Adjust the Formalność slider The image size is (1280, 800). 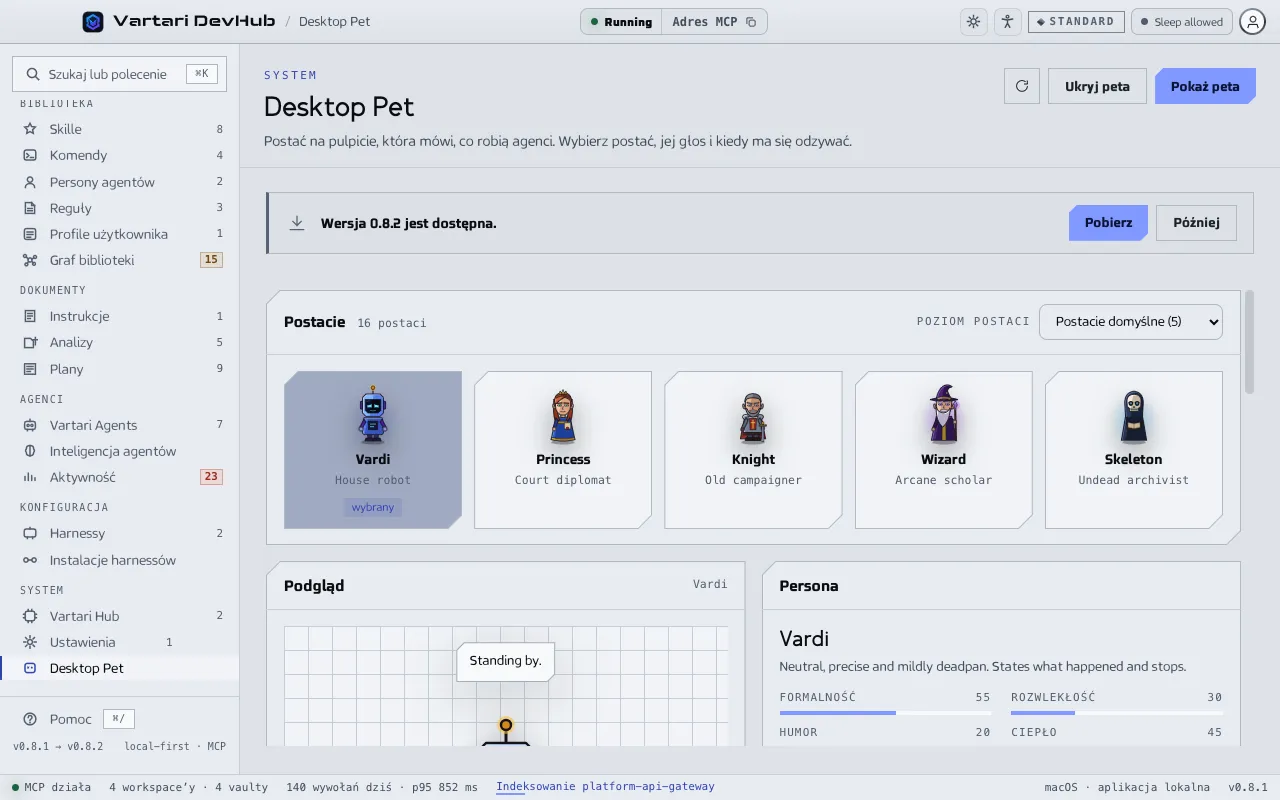click(x=885, y=713)
